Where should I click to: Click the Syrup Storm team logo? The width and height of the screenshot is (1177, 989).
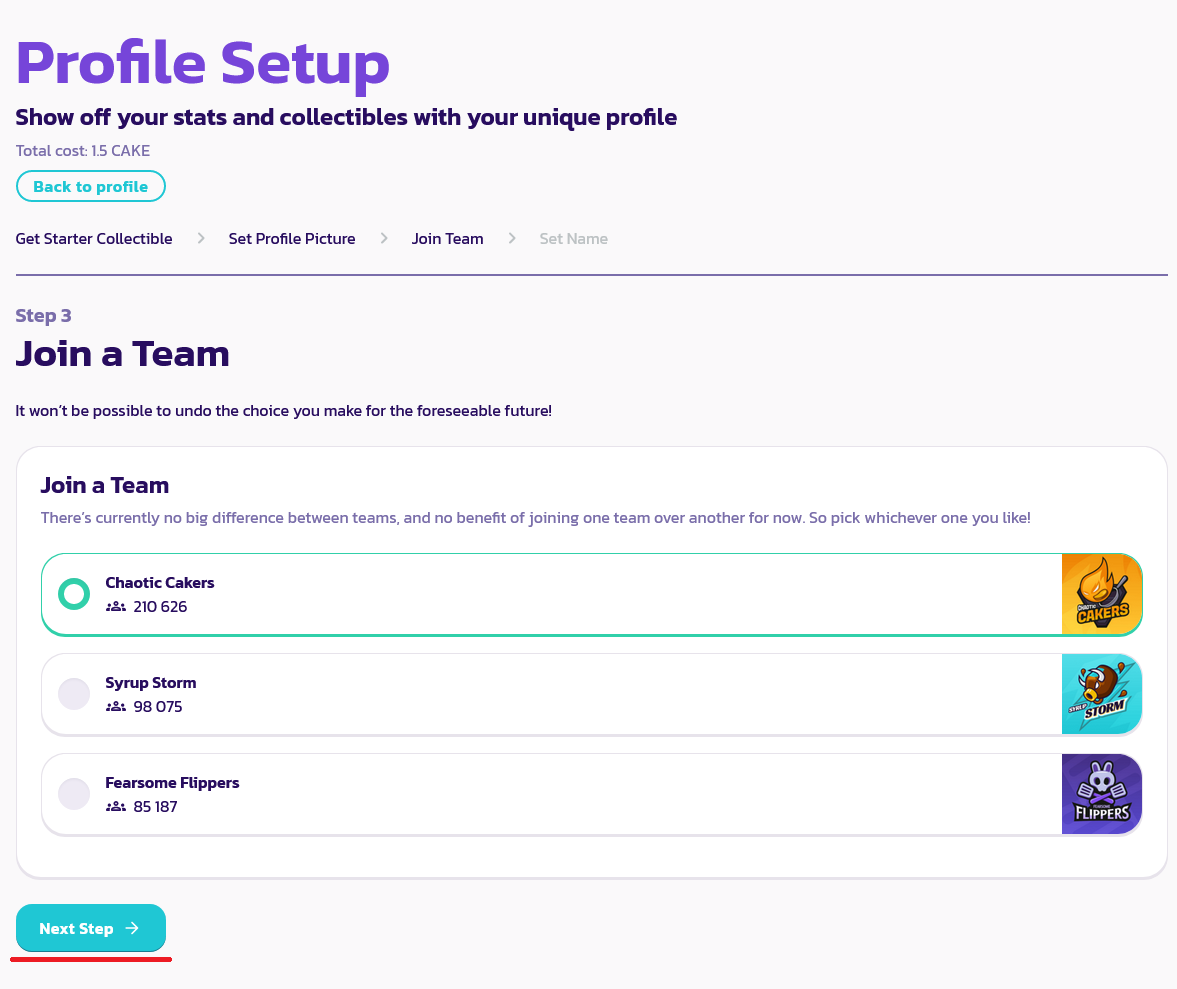[1101, 694]
